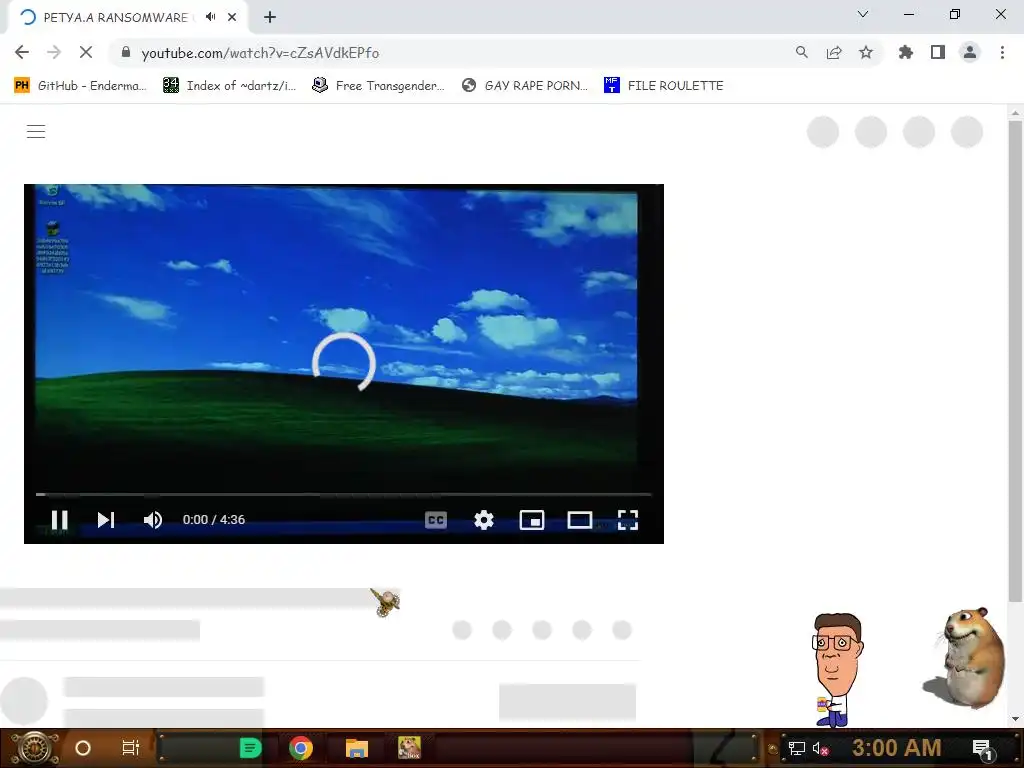Open the video settings gear
Image resolution: width=1024 pixels, height=768 pixels.
point(484,520)
